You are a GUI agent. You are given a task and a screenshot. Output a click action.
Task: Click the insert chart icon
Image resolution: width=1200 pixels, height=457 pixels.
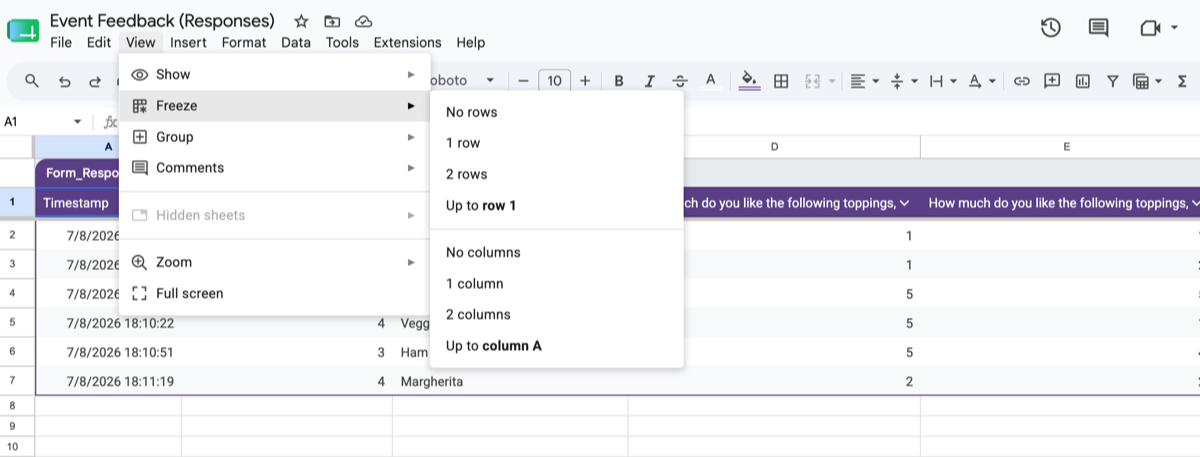[1082, 81]
